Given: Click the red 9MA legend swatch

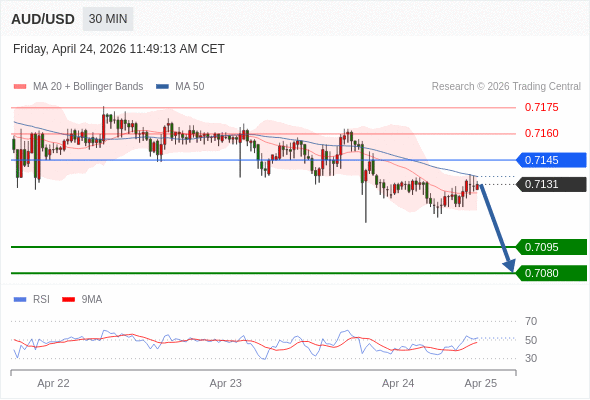Looking at the screenshot, I should coord(68,300).
